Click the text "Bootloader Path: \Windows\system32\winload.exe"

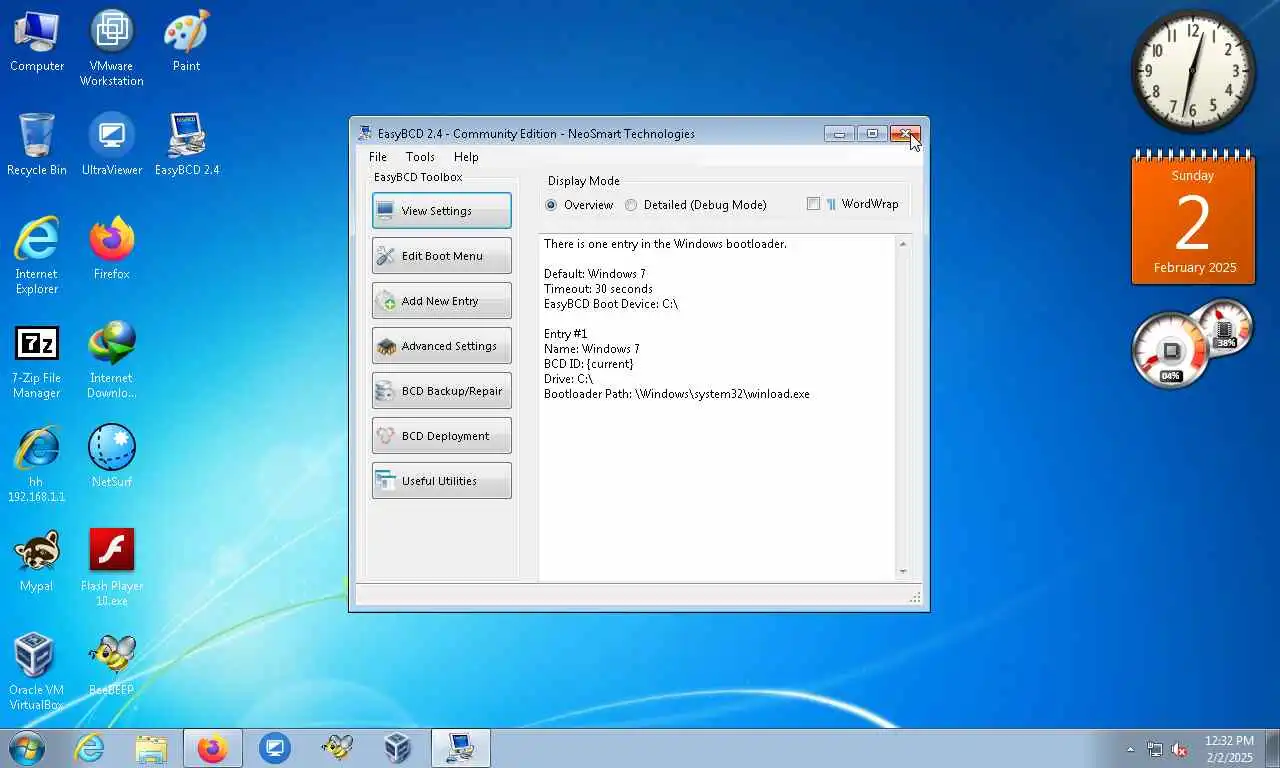(677, 394)
